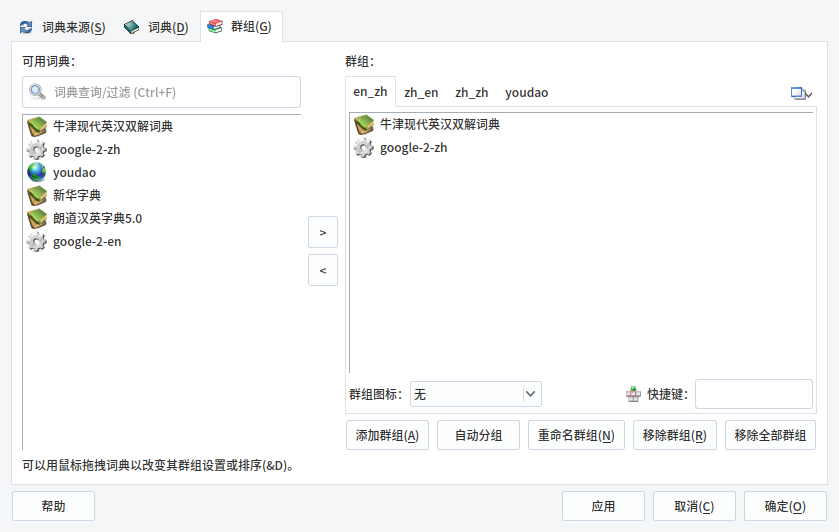Image resolution: width=839 pixels, height=532 pixels.
Task: Confirm with 确定(O) button
Action: tap(785, 506)
